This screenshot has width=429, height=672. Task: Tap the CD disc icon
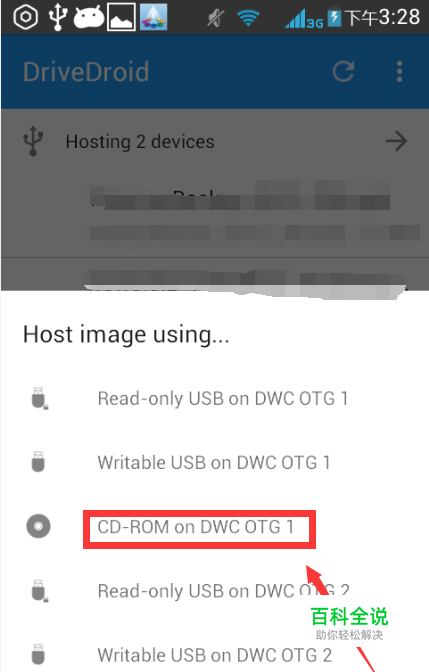[39, 526]
